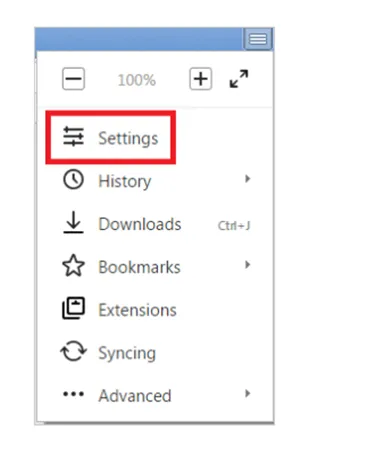Zoom in with the plus button
The height and width of the screenshot is (457, 371).
201,79
